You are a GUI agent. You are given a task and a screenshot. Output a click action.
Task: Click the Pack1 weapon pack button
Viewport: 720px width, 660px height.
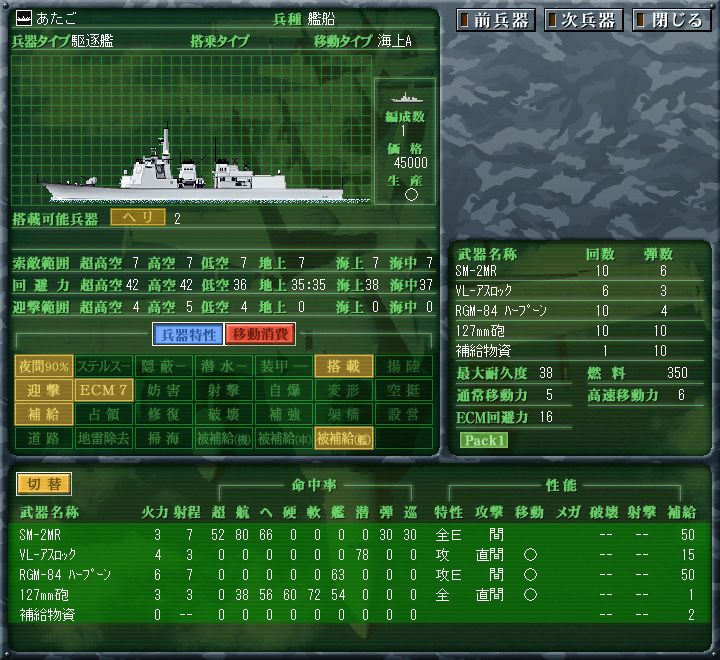[484, 440]
